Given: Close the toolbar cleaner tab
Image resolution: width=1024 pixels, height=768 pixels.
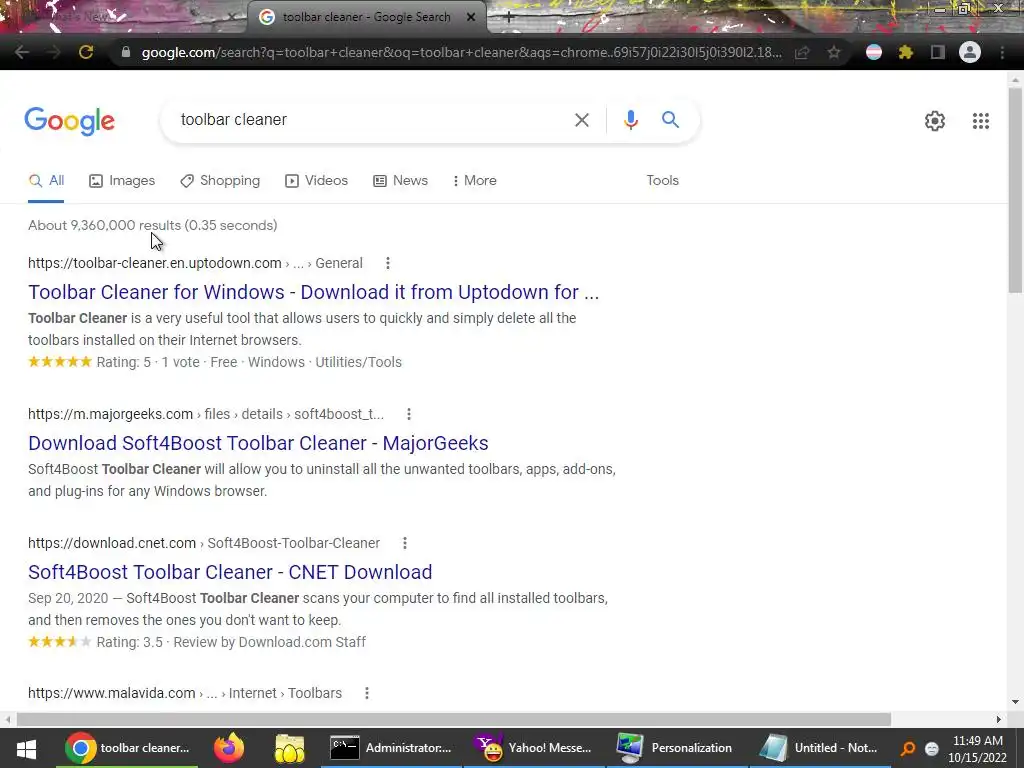Looking at the screenshot, I should pos(471,18).
